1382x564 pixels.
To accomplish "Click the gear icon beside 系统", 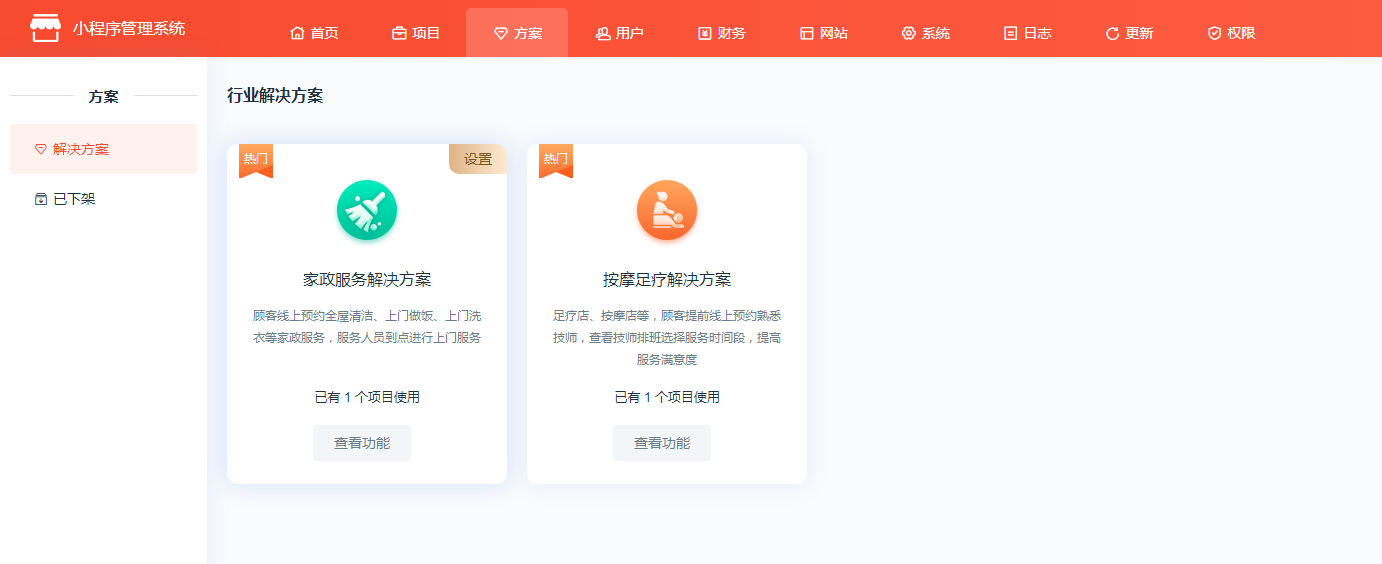I will click(x=909, y=33).
